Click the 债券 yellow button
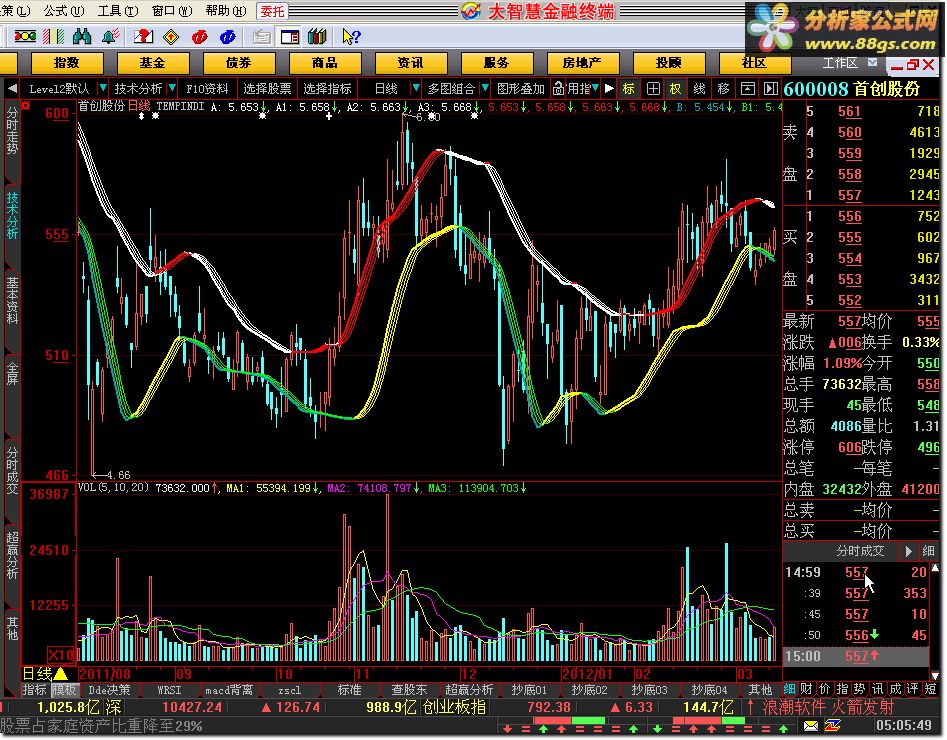The width and height of the screenshot is (947, 740). coord(239,63)
